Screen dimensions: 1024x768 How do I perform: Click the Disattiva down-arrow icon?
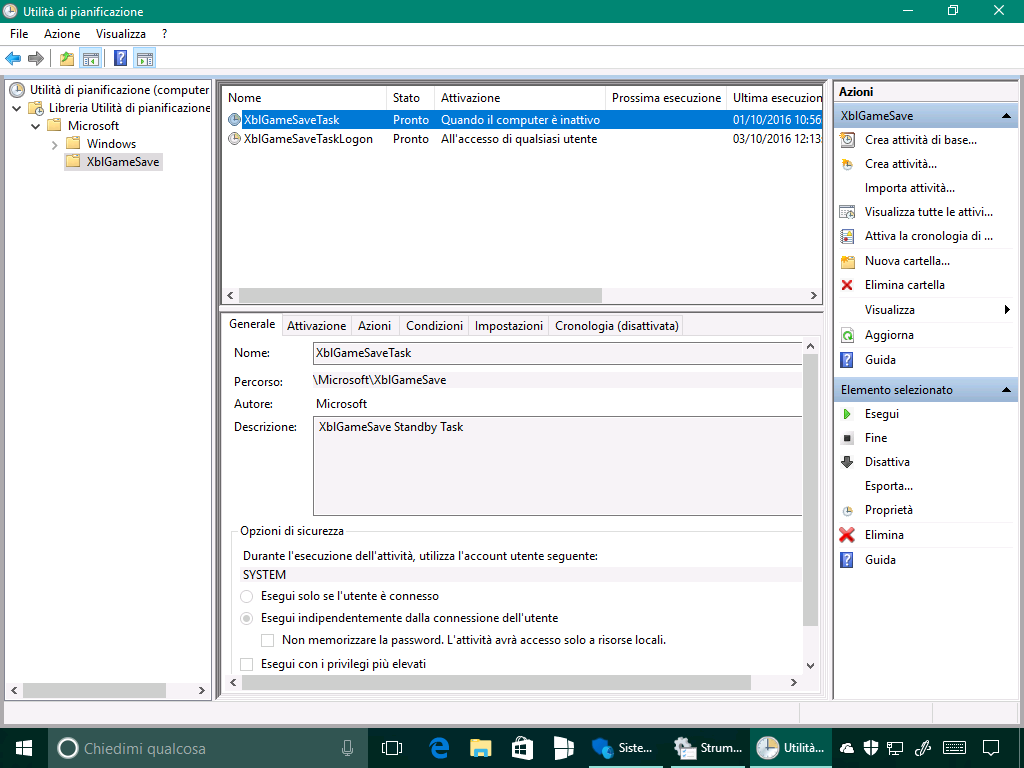pos(847,462)
